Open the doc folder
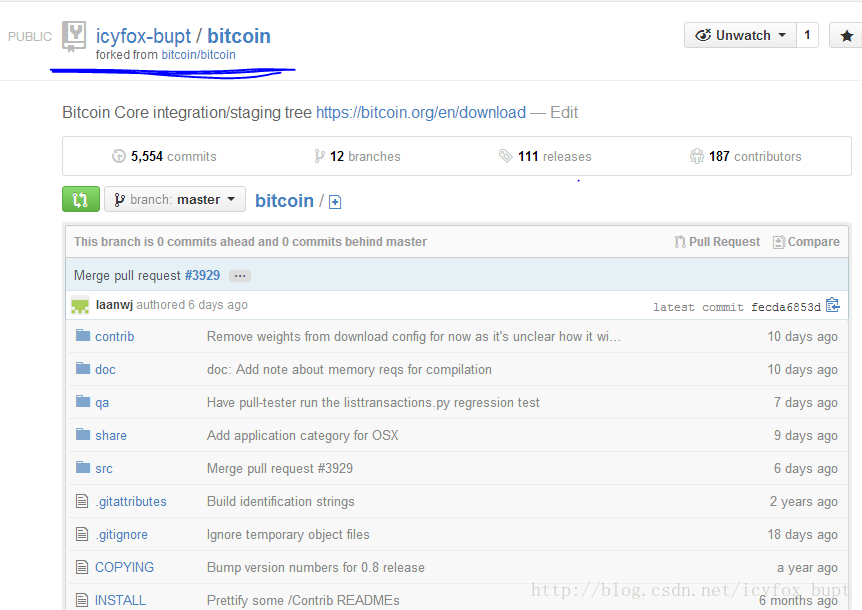The width and height of the screenshot is (862, 610). [x=105, y=369]
